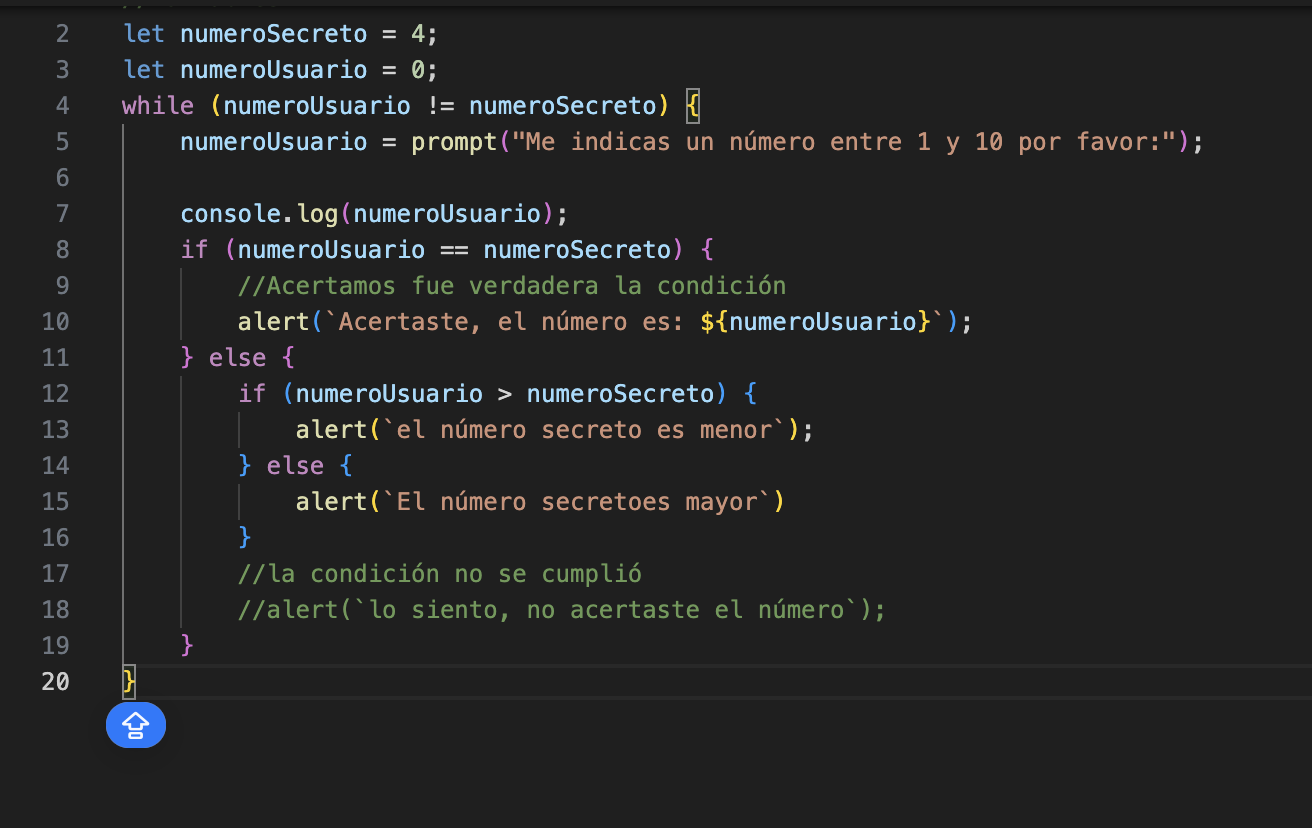Screen dimensions: 1312x828
Task: Click the closing brace on line 19
Action: coord(187,646)
